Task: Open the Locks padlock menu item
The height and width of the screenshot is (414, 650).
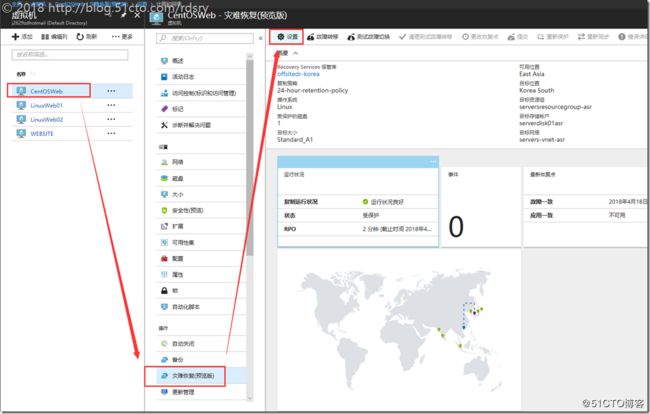Action: (201, 291)
